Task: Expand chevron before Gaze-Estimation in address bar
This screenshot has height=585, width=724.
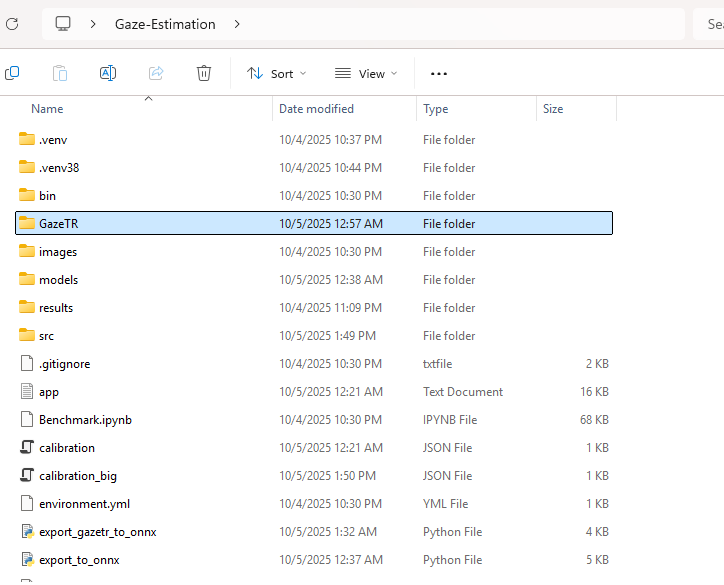Action: click(x=93, y=24)
